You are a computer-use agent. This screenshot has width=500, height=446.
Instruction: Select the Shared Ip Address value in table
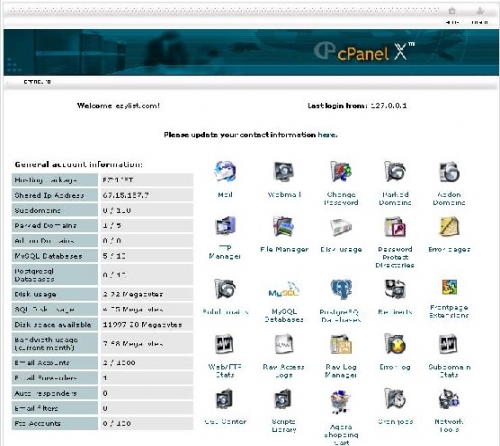point(126,195)
